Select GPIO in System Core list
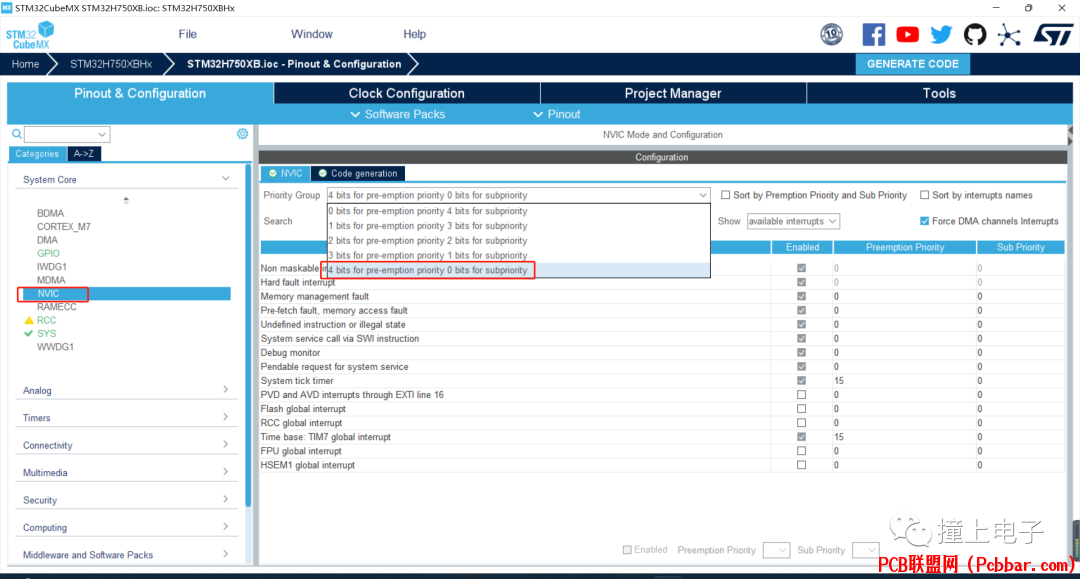1080x579 pixels. (48, 253)
